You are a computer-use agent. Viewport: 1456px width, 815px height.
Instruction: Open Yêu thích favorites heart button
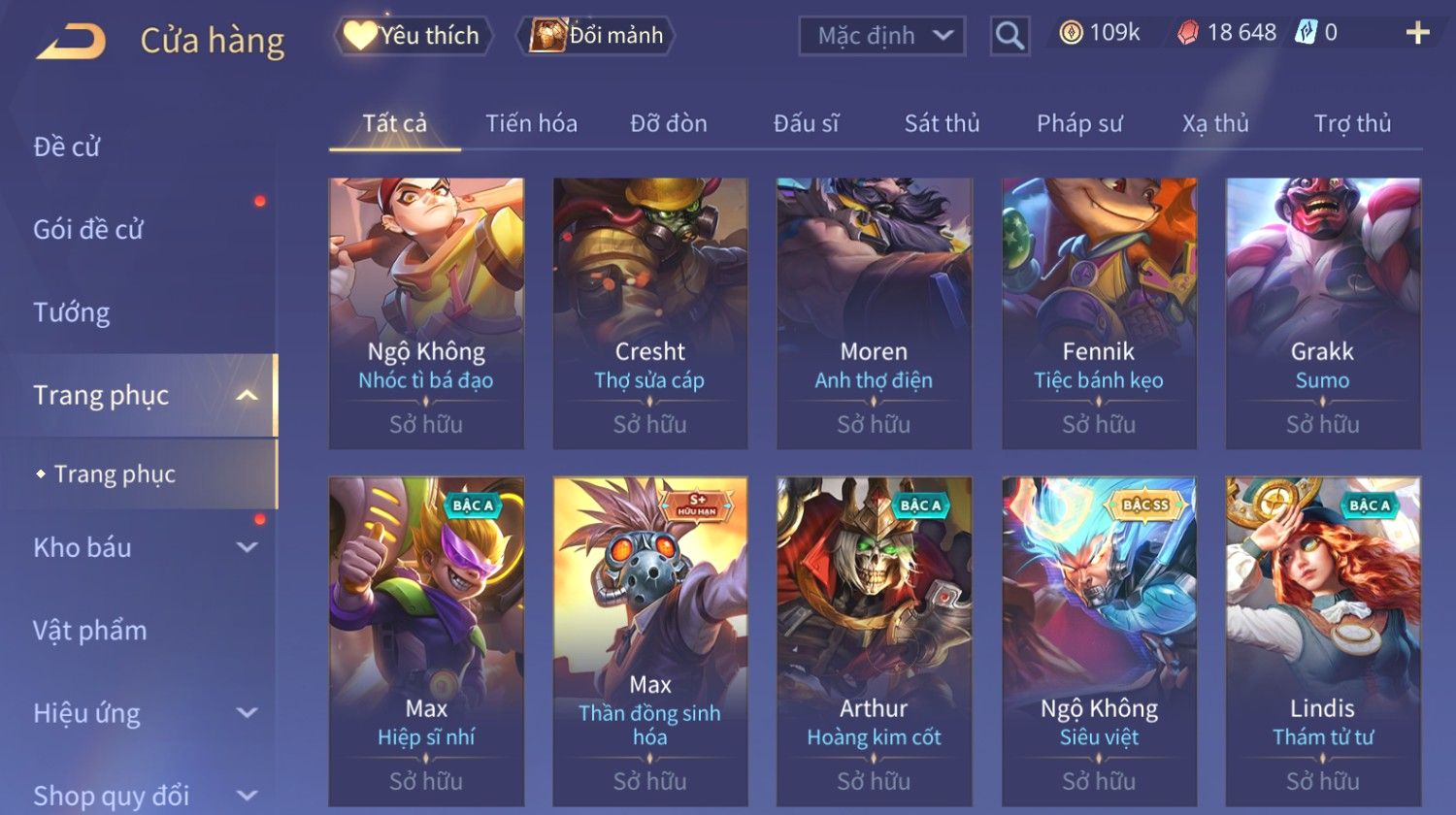point(414,36)
